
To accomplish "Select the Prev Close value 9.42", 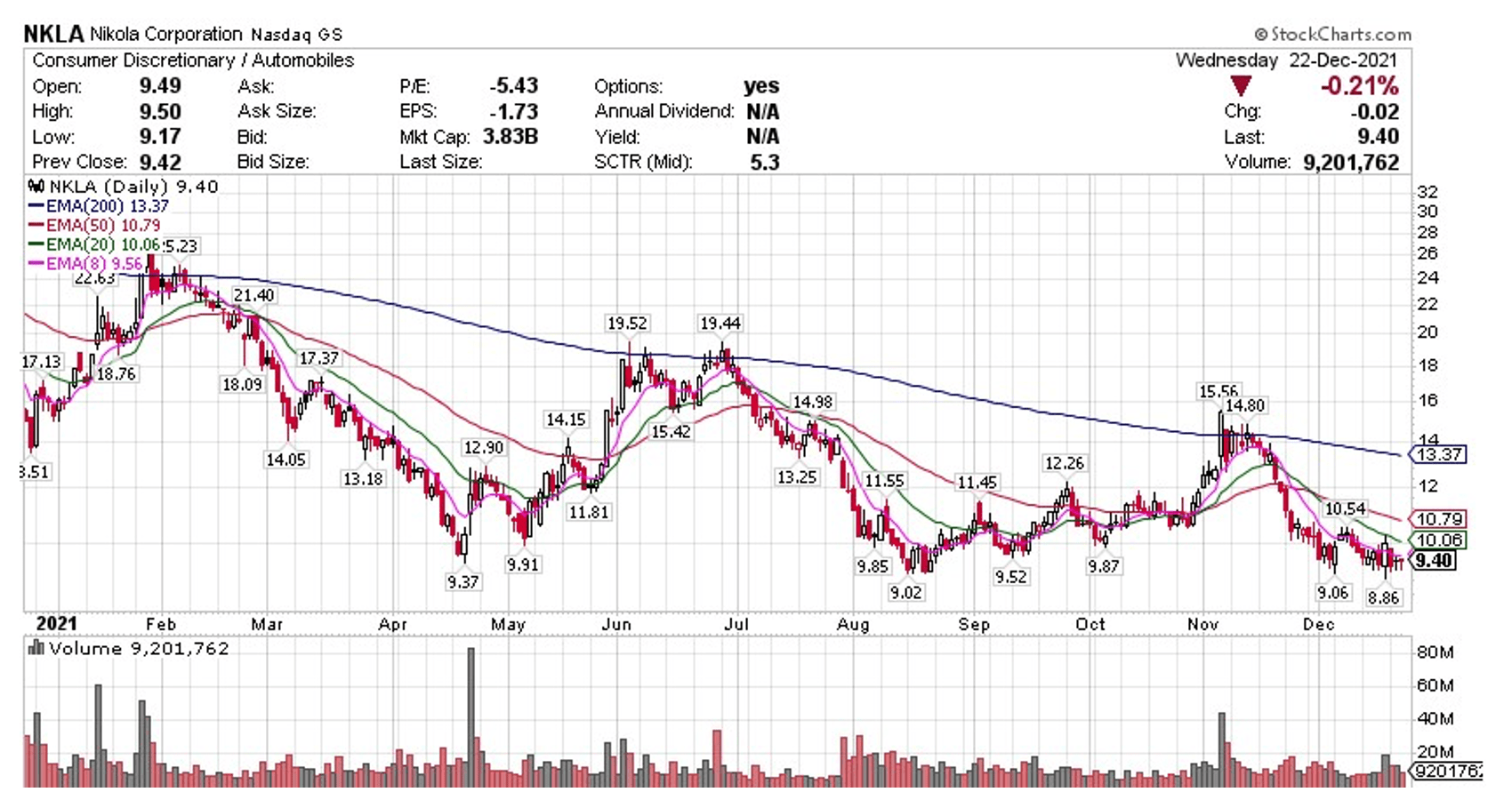I will click(x=160, y=163).
